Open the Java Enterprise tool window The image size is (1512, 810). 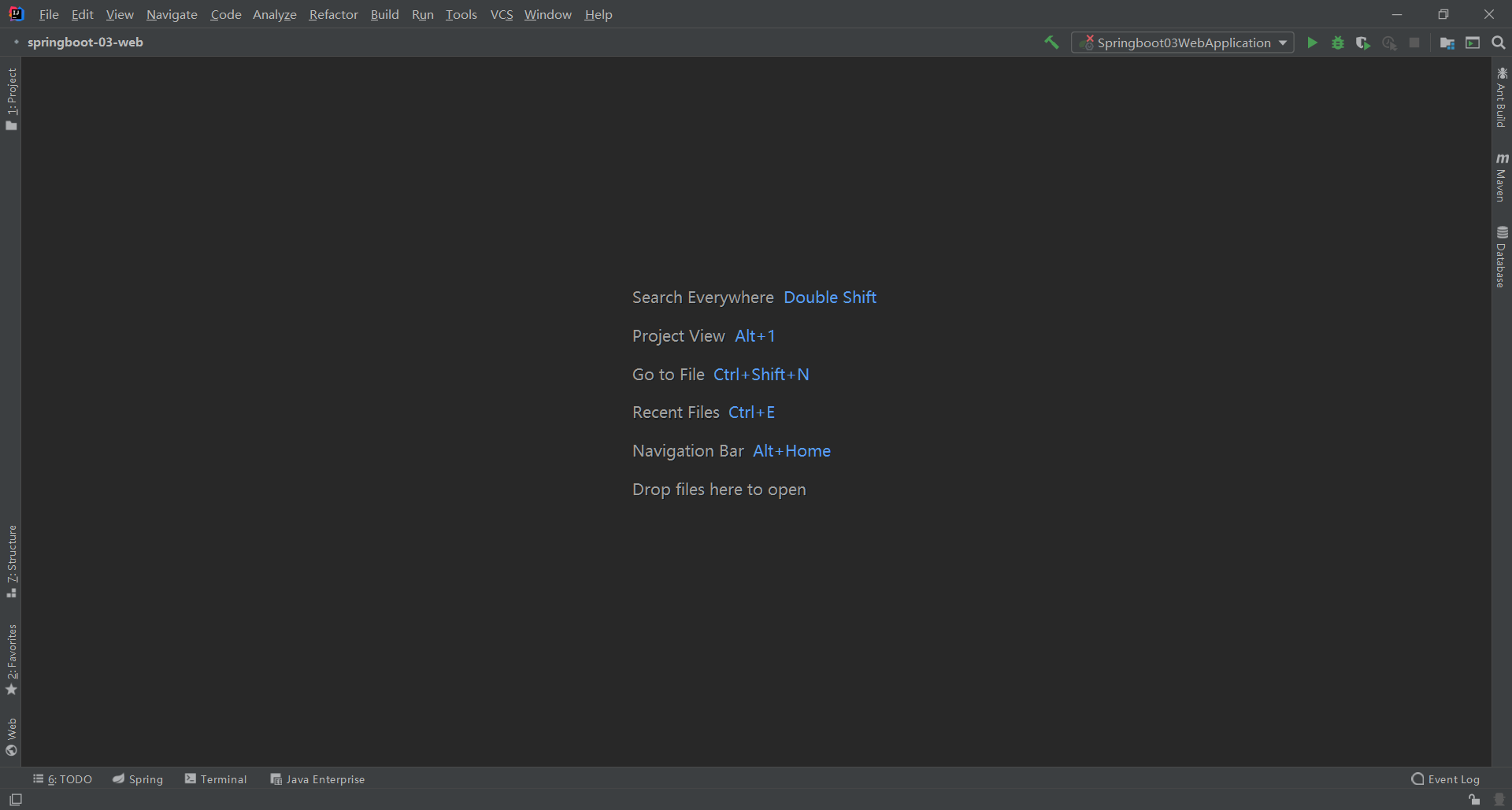317,779
